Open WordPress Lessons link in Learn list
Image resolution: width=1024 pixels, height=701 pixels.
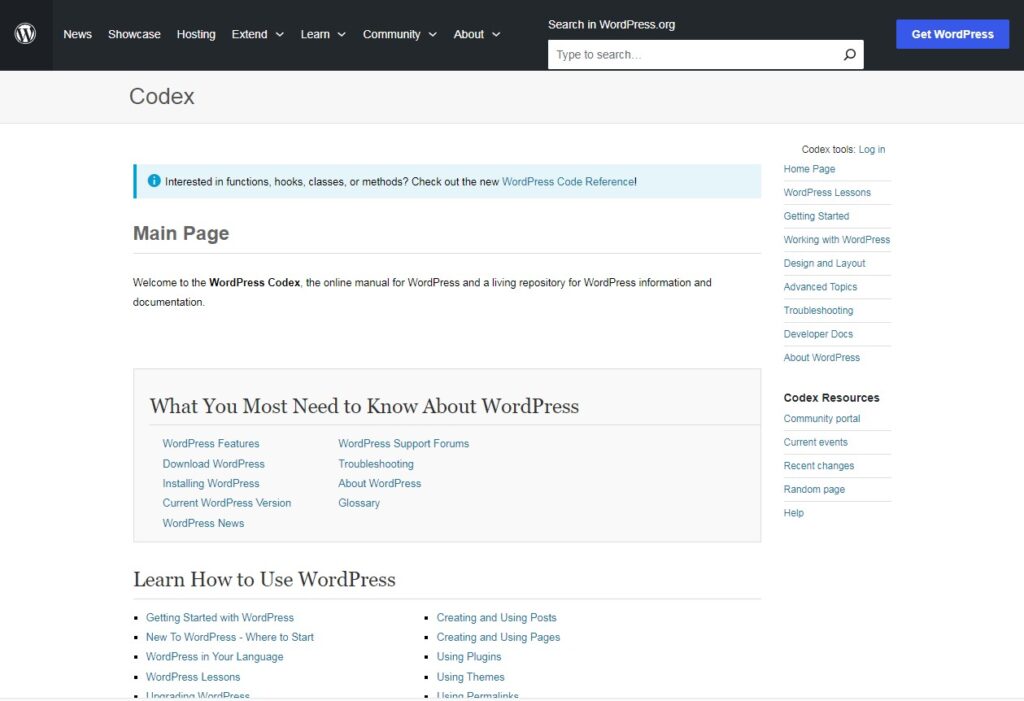[193, 676]
